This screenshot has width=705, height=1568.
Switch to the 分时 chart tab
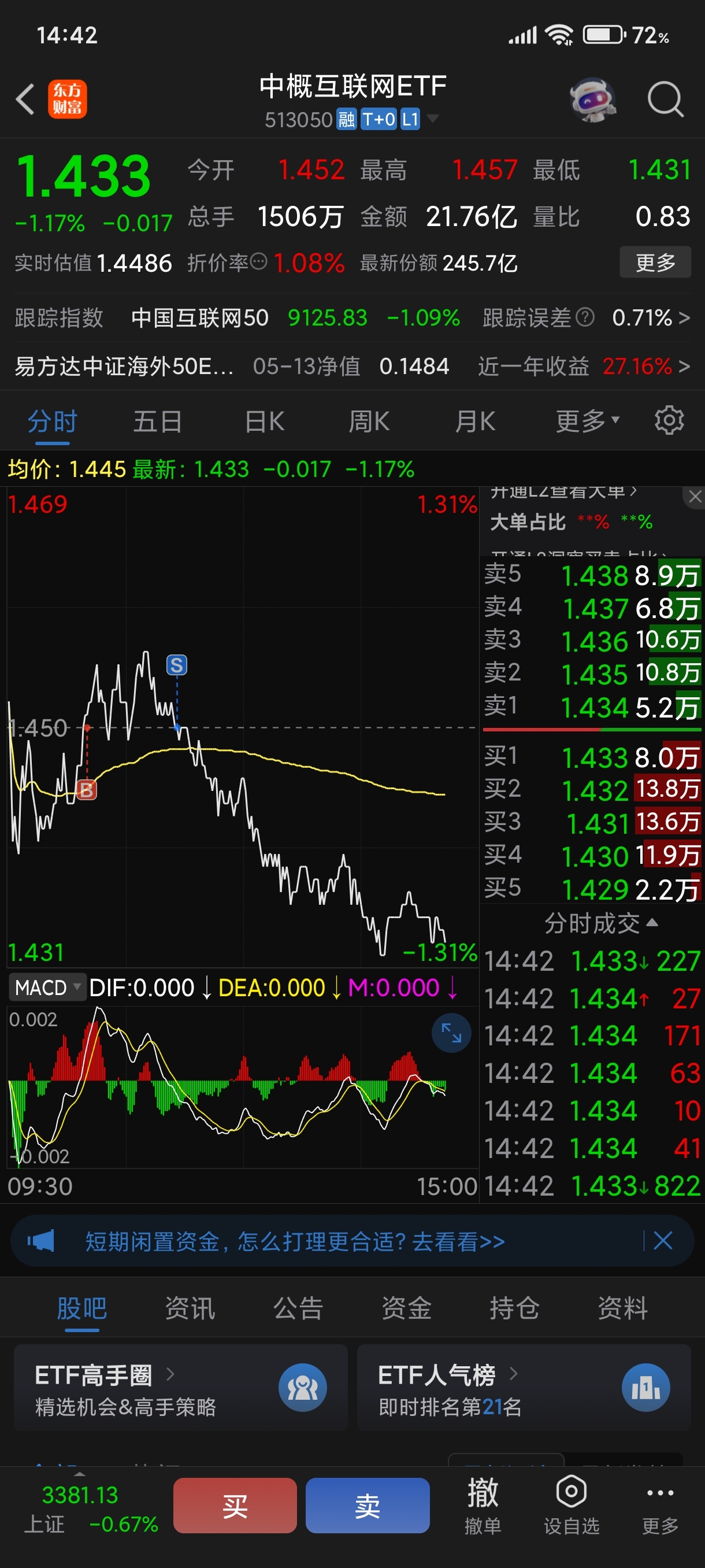(53, 421)
